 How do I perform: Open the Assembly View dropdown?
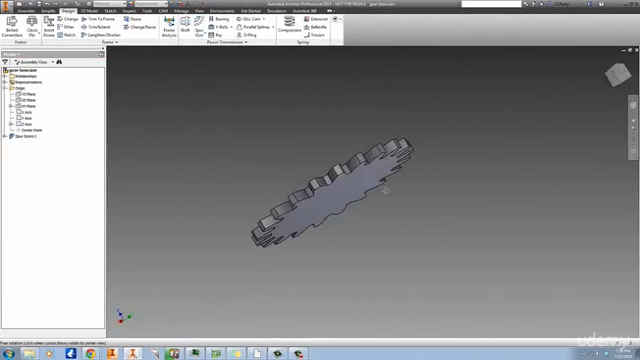[34, 62]
